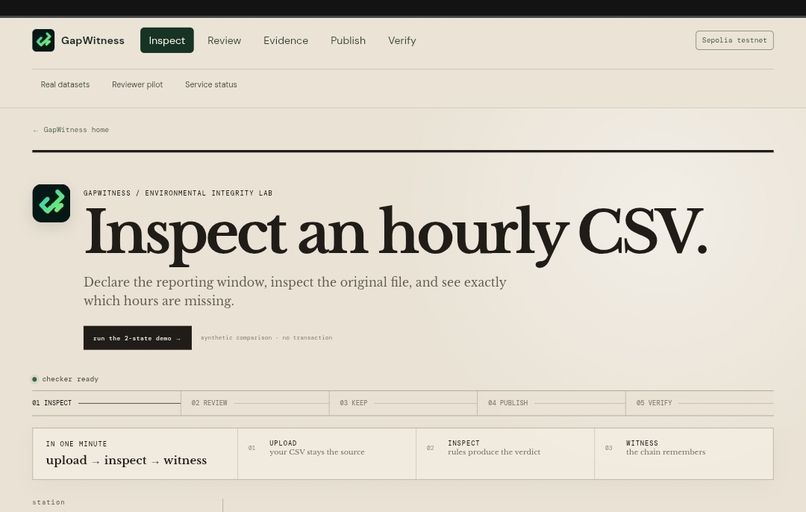Viewport: 806px width, 512px height.
Task: Select step 03 KEEP in the stepper
Action: [404, 403]
